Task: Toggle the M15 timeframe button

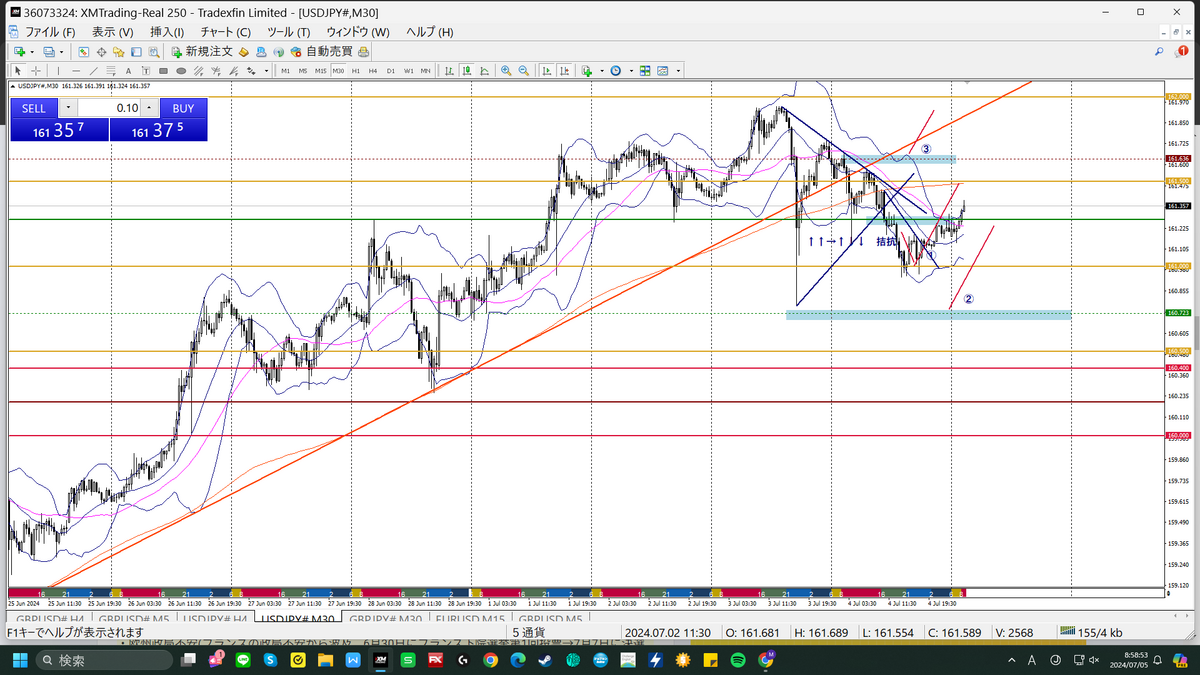Action: pos(321,71)
